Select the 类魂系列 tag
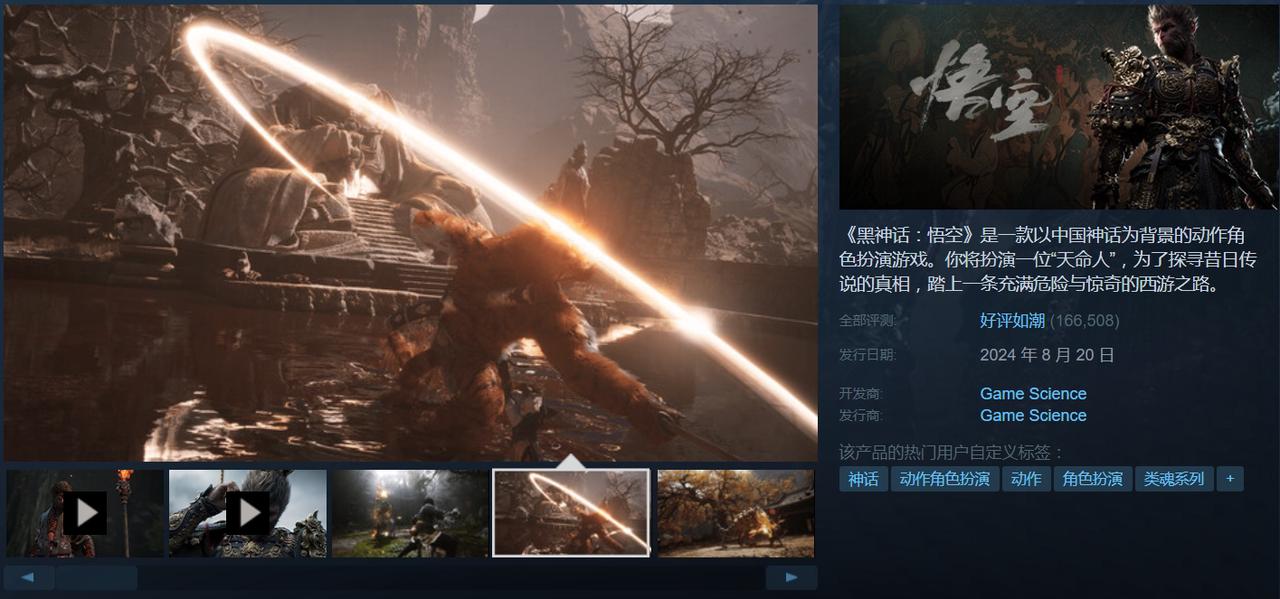 tap(1174, 479)
